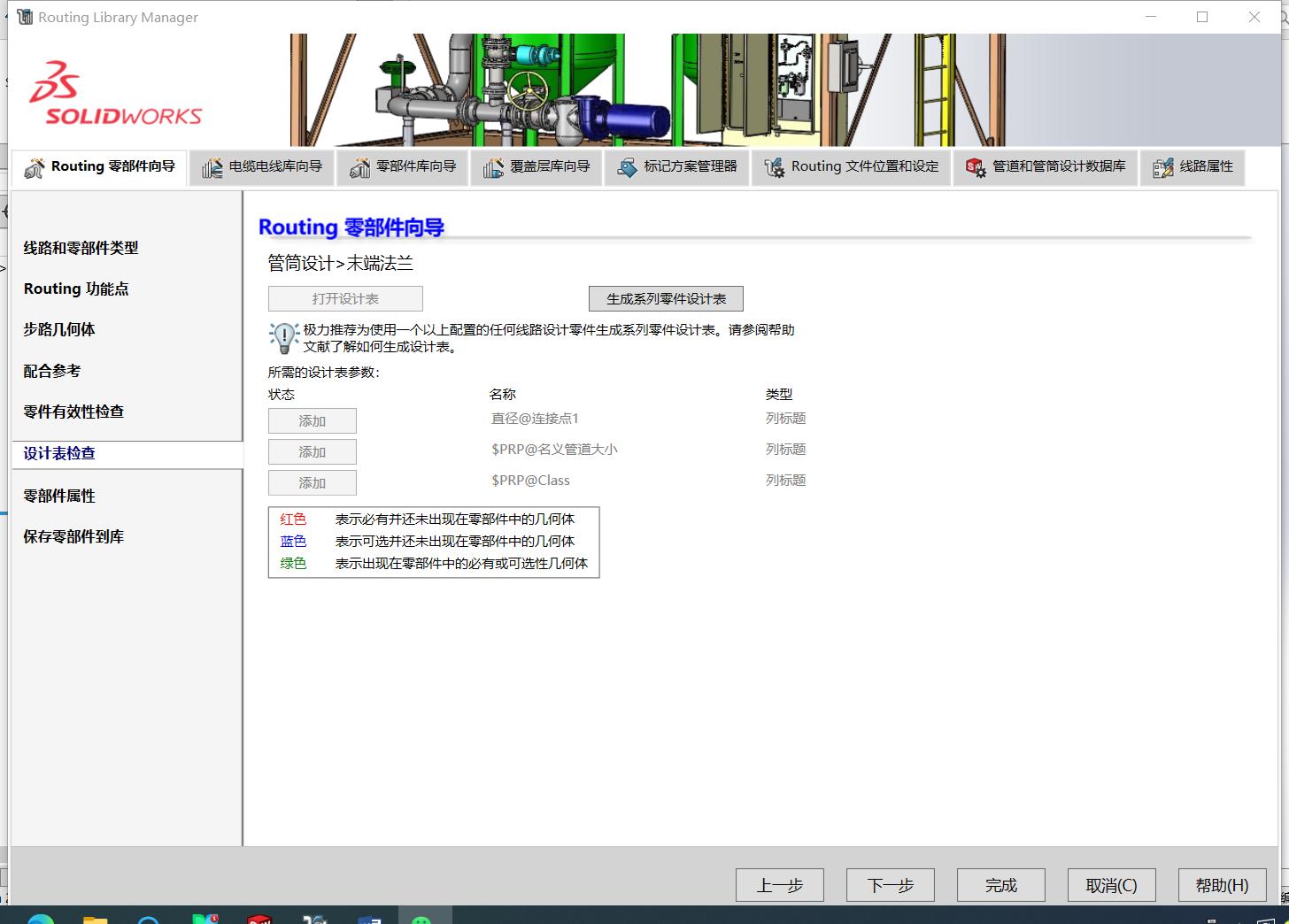Go to the 步路几何体 step
This screenshot has height=924, width=1289.
59,329
